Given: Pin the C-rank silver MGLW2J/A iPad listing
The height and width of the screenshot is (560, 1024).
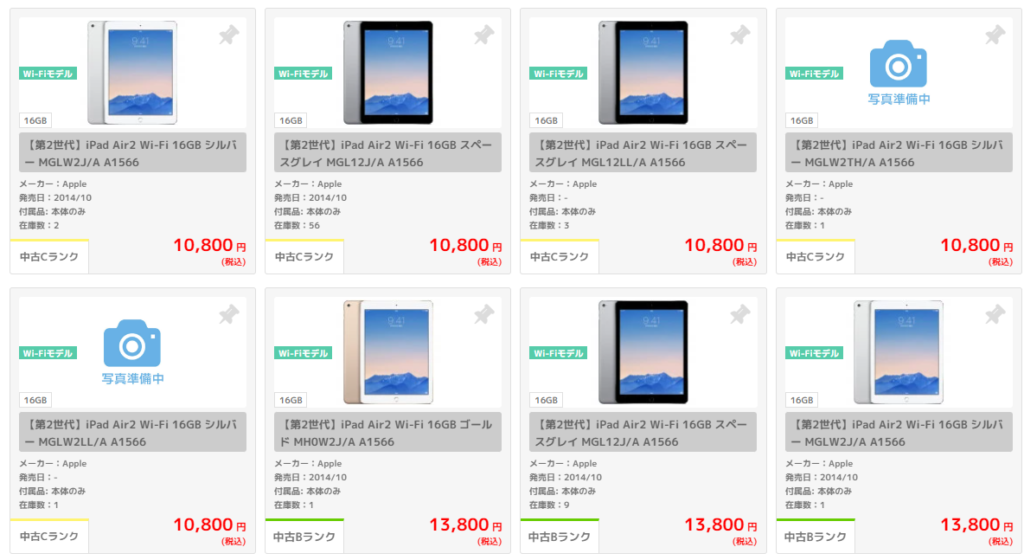Looking at the screenshot, I should 229,36.
